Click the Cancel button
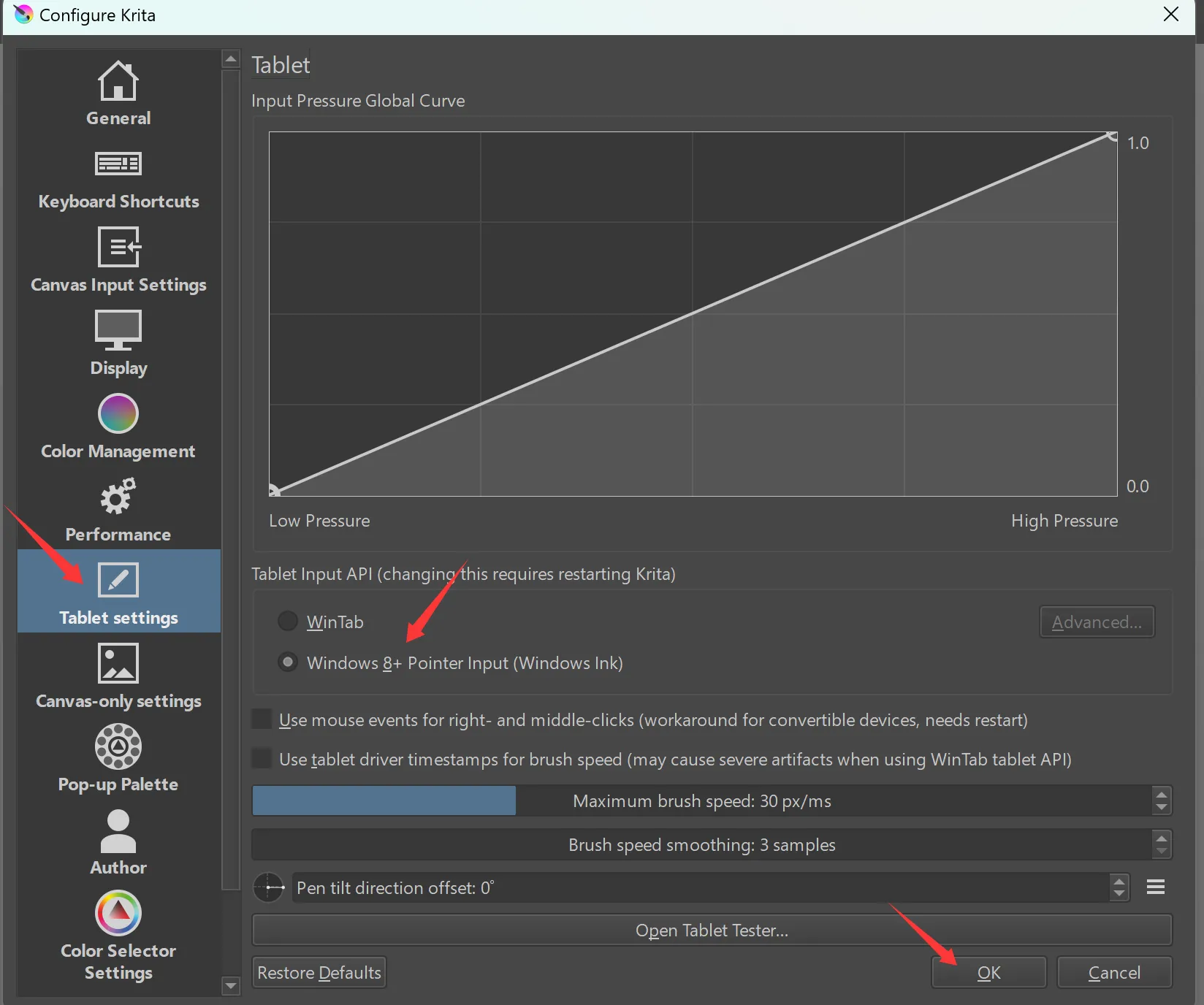 click(1114, 973)
